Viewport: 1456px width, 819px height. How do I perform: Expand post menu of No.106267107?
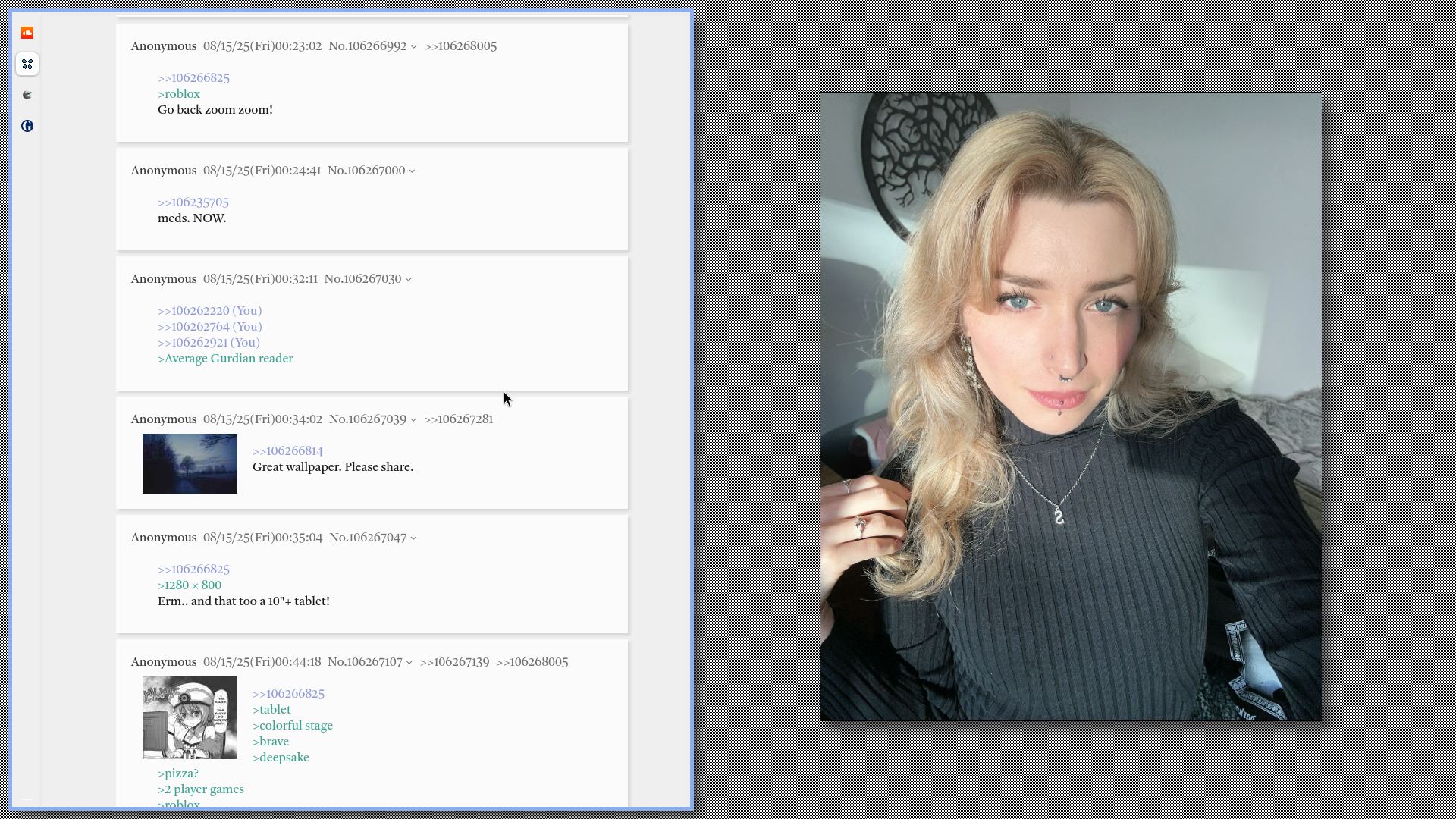click(409, 663)
